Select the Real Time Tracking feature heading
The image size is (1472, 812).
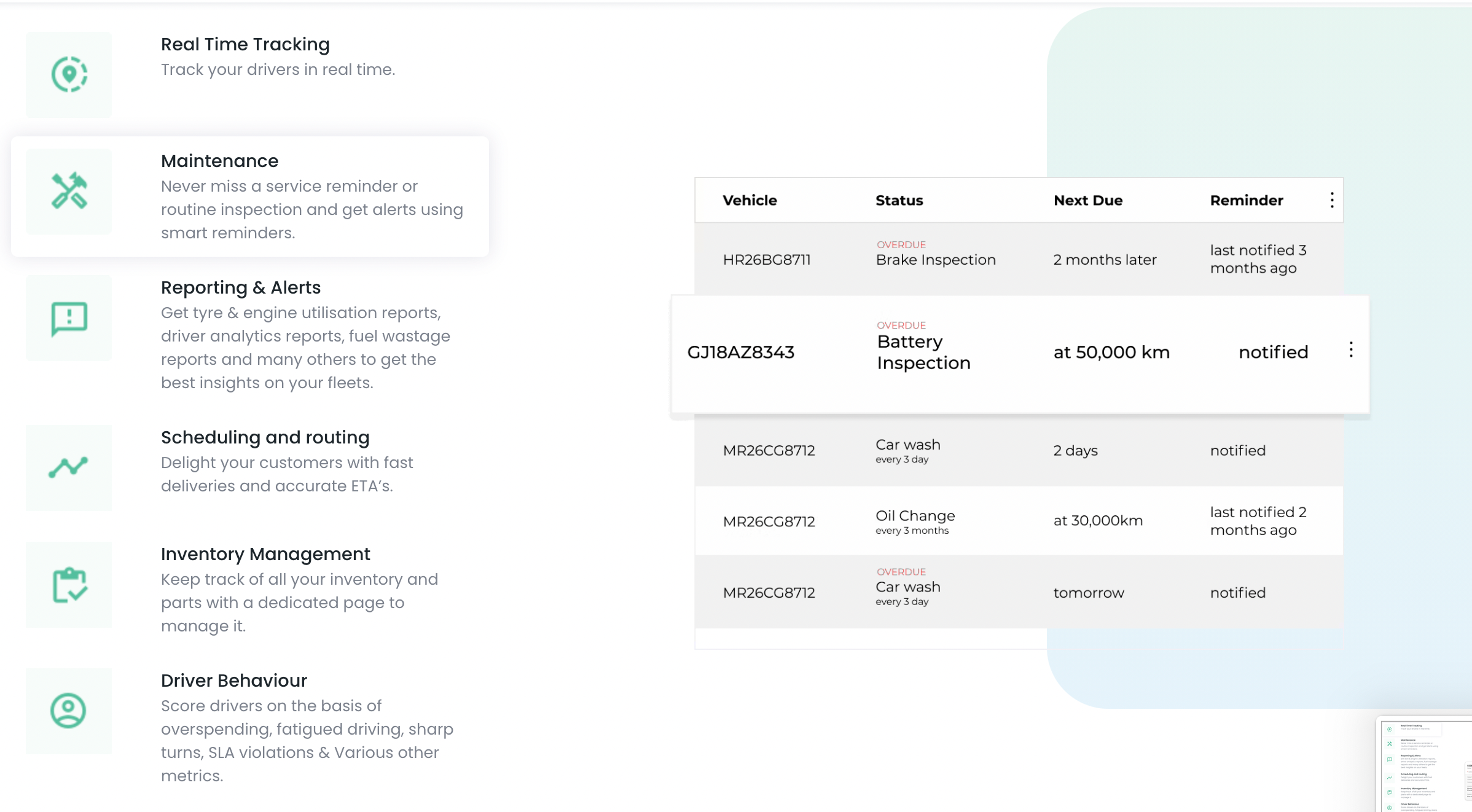pos(245,44)
